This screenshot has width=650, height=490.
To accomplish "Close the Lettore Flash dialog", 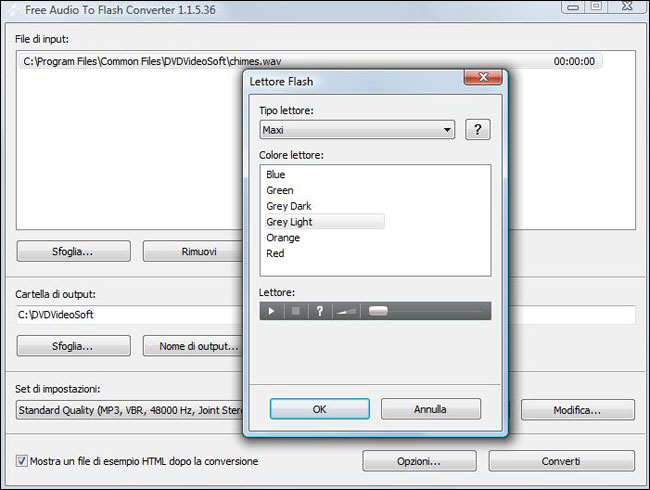I will (482, 77).
